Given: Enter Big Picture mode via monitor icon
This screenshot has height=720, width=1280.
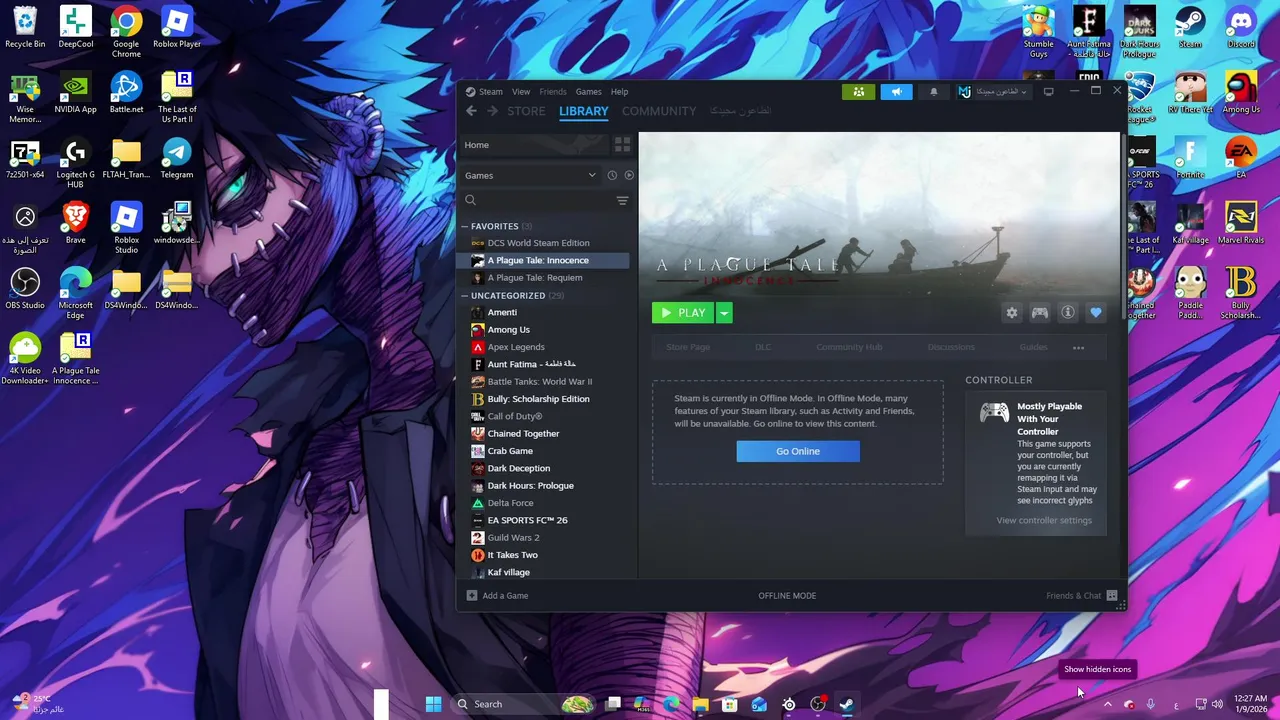Looking at the screenshot, I should pos(1048,92).
